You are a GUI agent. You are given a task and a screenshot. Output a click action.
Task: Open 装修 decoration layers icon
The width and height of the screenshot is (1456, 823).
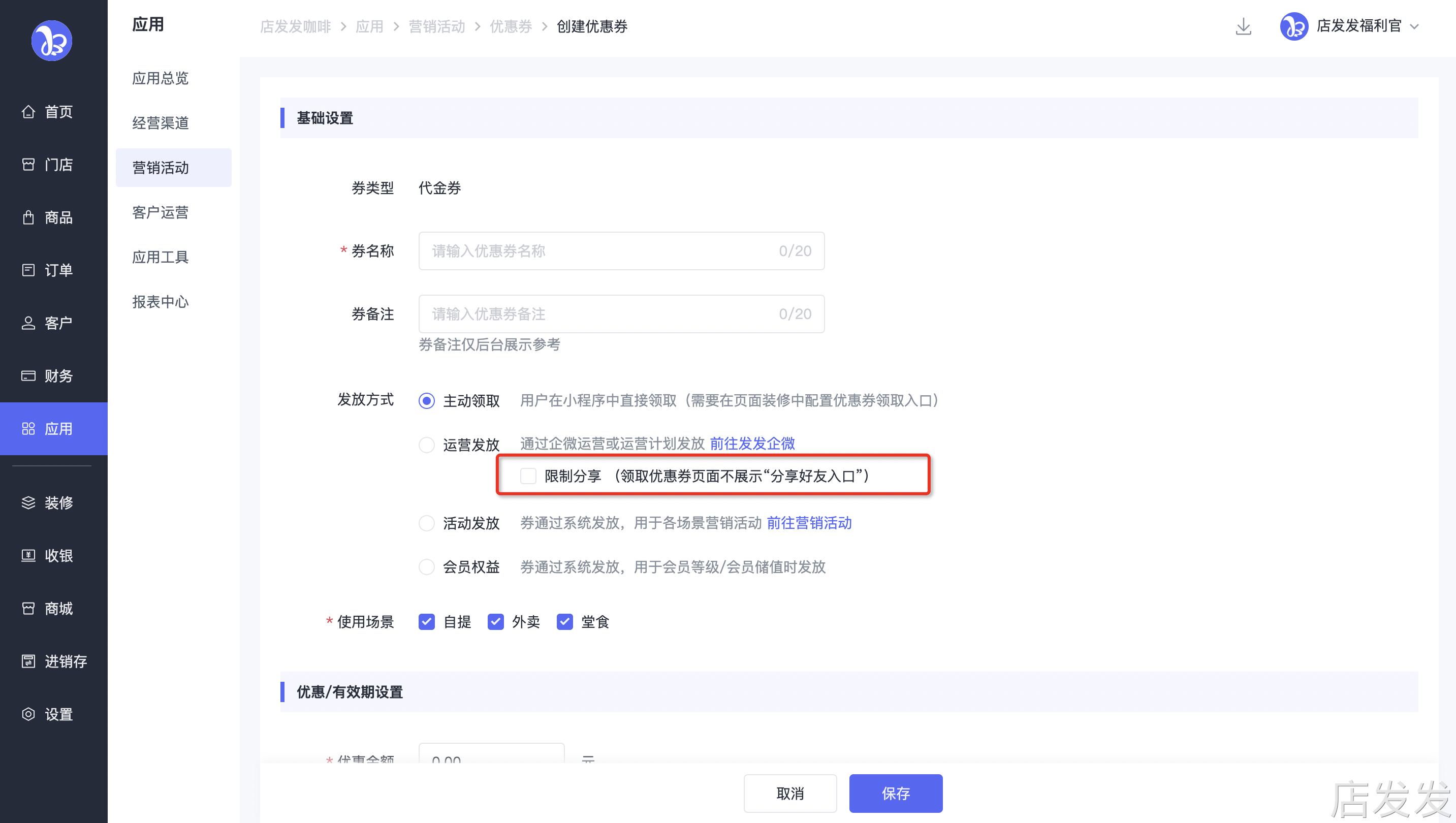pyautogui.click(x=28, y=502)
